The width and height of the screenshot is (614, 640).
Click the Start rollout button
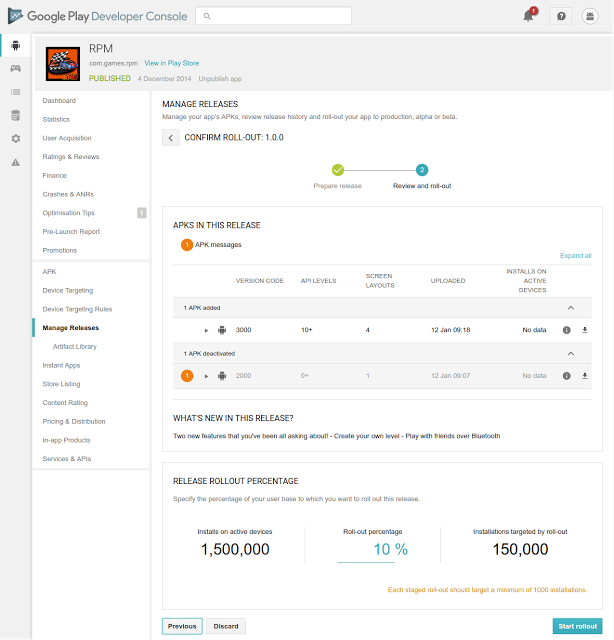[x=577, y=626]
